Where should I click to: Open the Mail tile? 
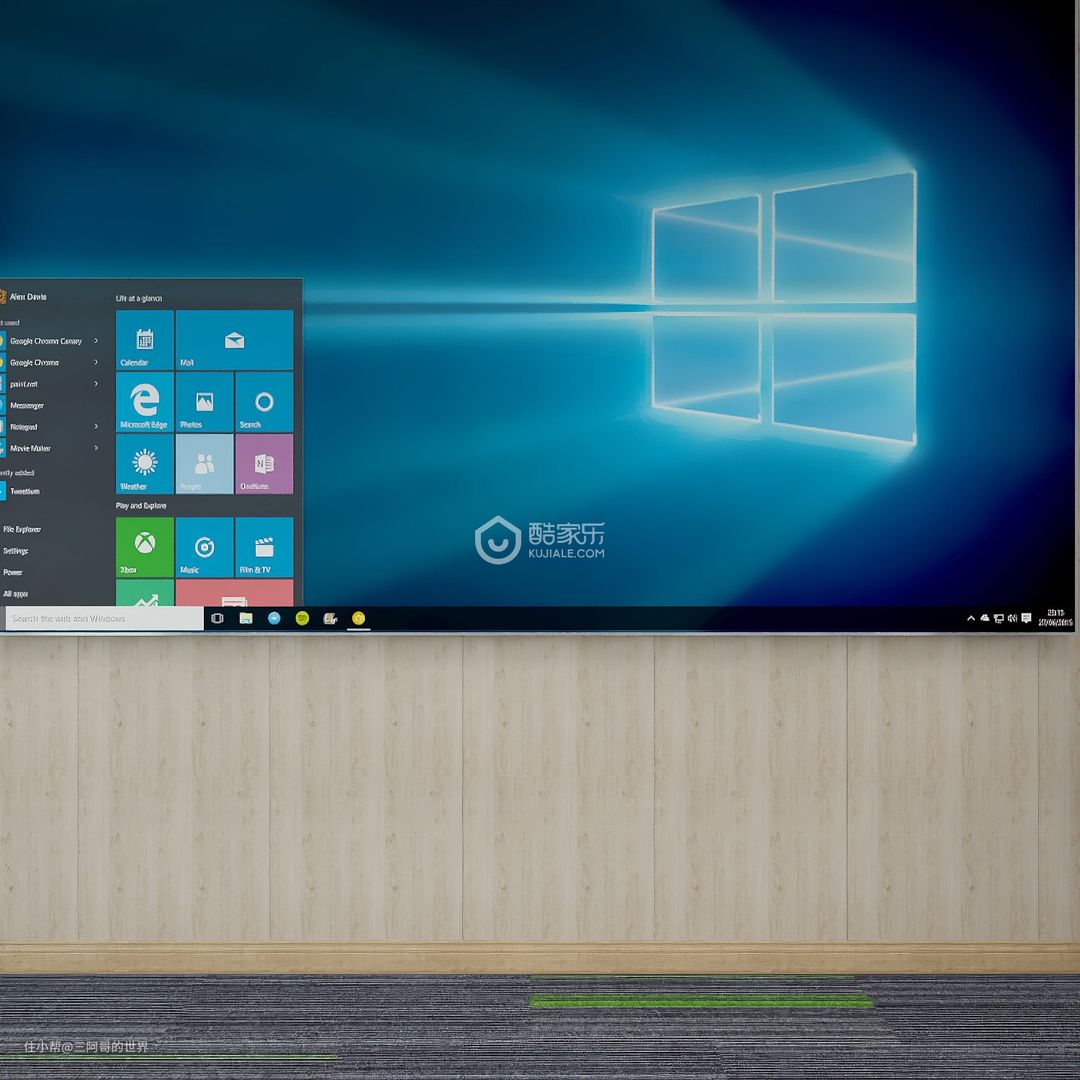tap(234, 340)
